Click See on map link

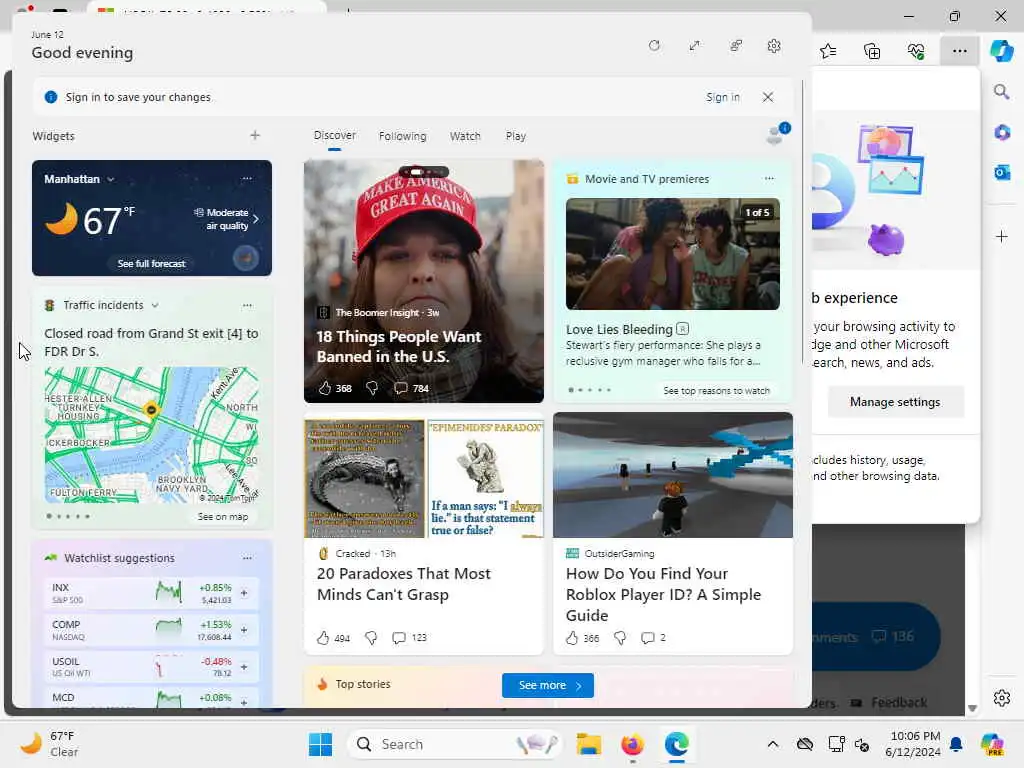[x=223, y=517]
